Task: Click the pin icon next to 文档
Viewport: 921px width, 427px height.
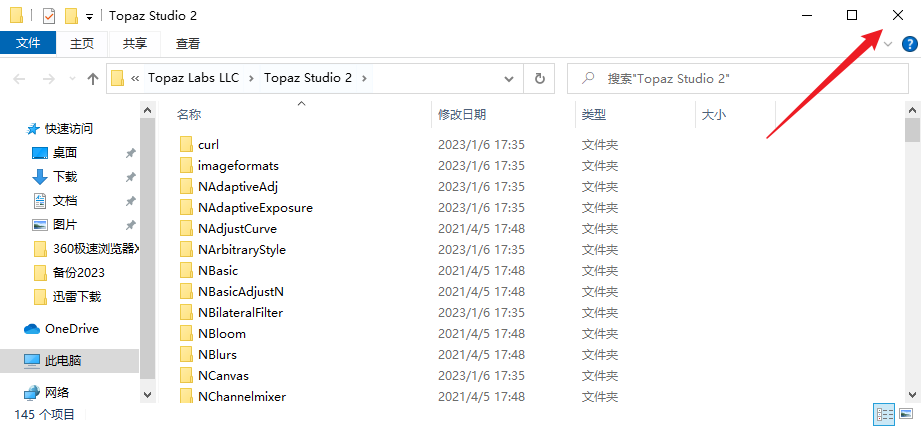Action: tap(130, 201)
